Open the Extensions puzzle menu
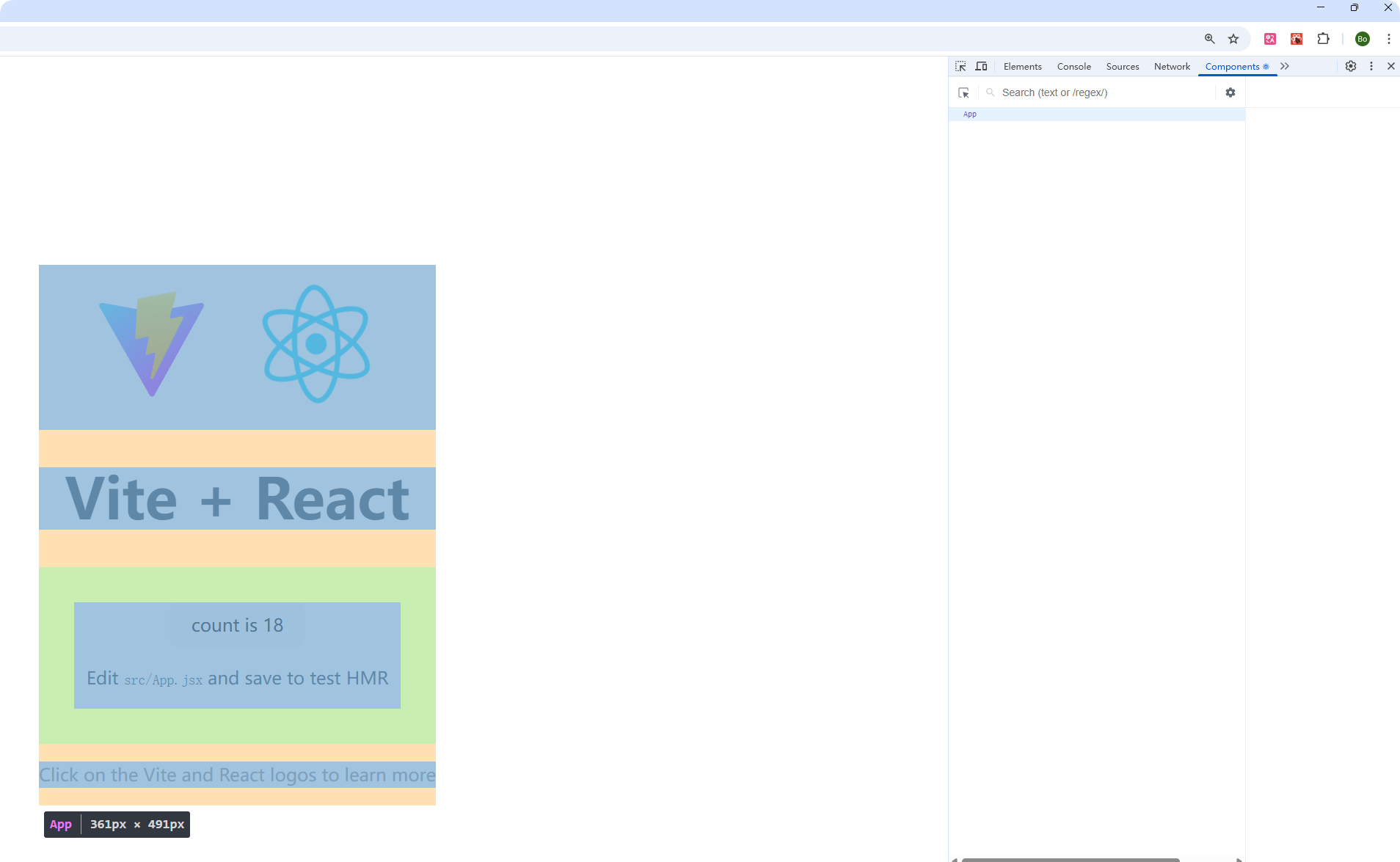Screen dimensions: 1400x862 point(1323,39)
